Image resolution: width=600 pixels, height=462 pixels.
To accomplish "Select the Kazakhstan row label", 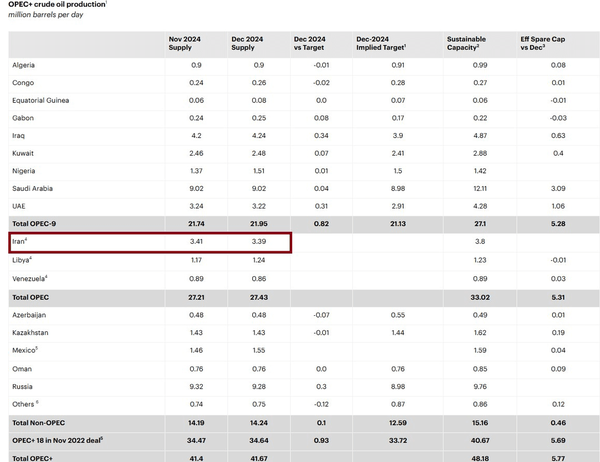I will 30,332.
